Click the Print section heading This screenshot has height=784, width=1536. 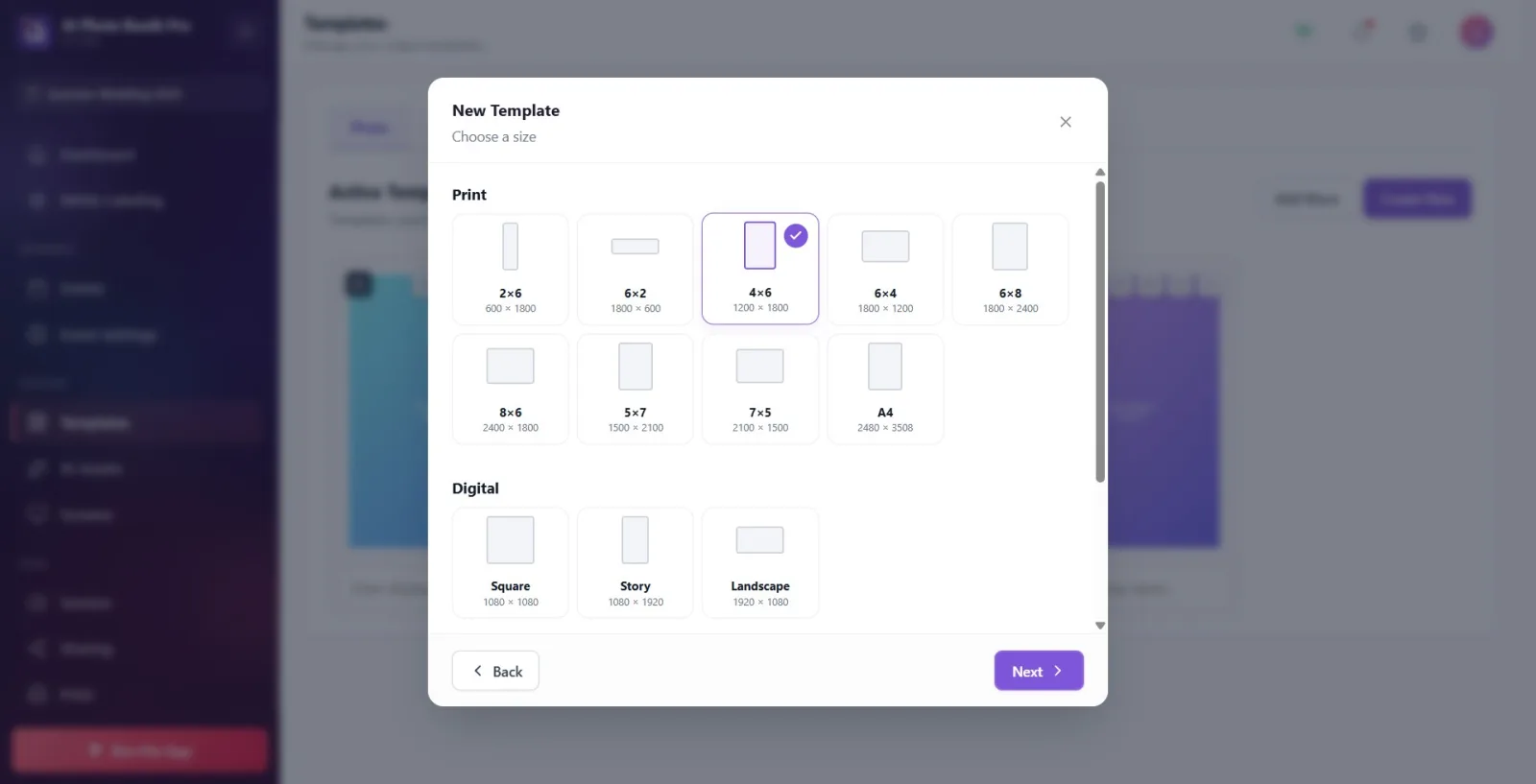coord(469,195)
